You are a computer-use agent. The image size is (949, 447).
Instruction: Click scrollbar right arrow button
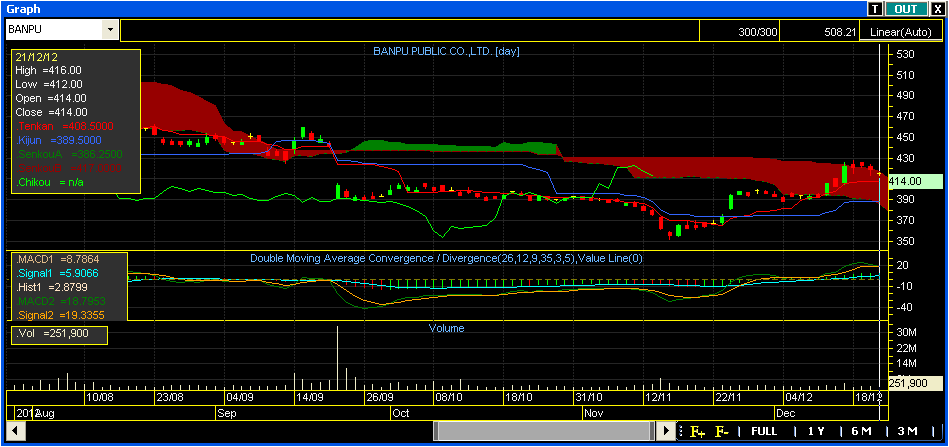(666, 431)
